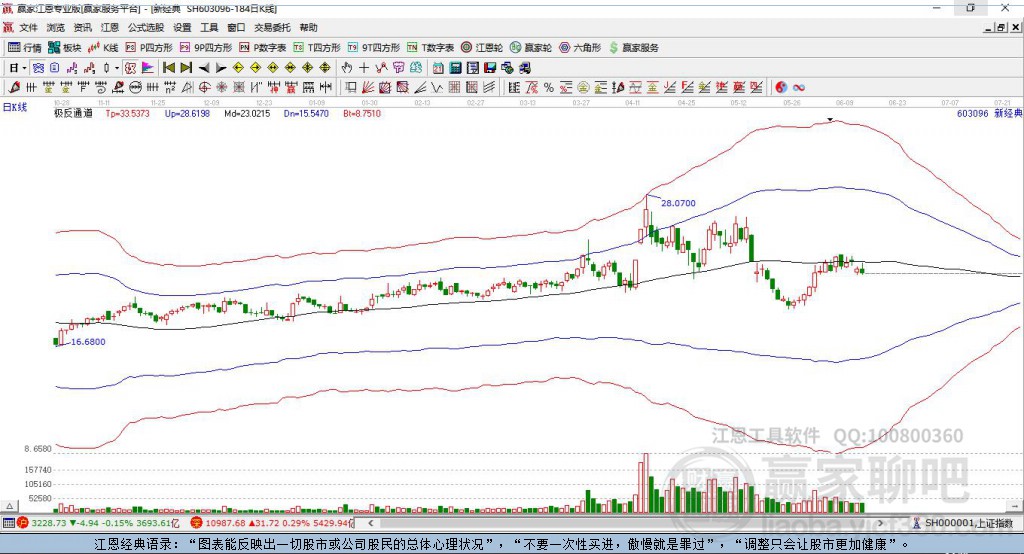This screenshot has width=1024, height=554.
Task: Launch the 赢家轮 wheel tool
Action: click(x=531, y=48)
